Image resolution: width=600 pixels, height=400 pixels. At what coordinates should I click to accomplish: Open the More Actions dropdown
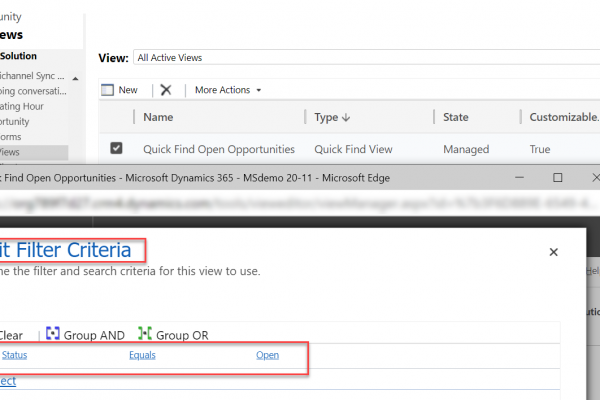(228, 90)
